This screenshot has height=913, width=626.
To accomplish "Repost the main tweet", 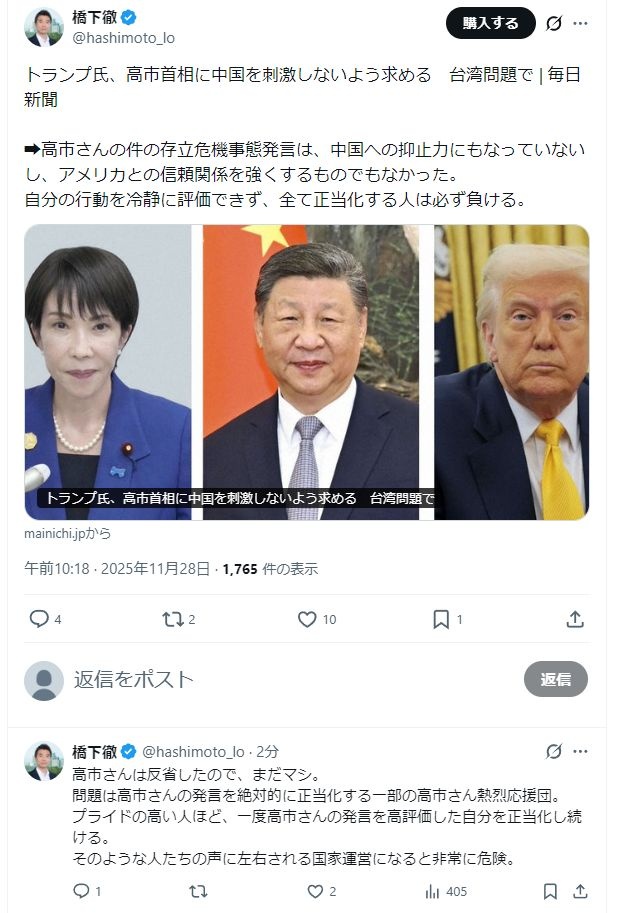I will click(172, 619).
